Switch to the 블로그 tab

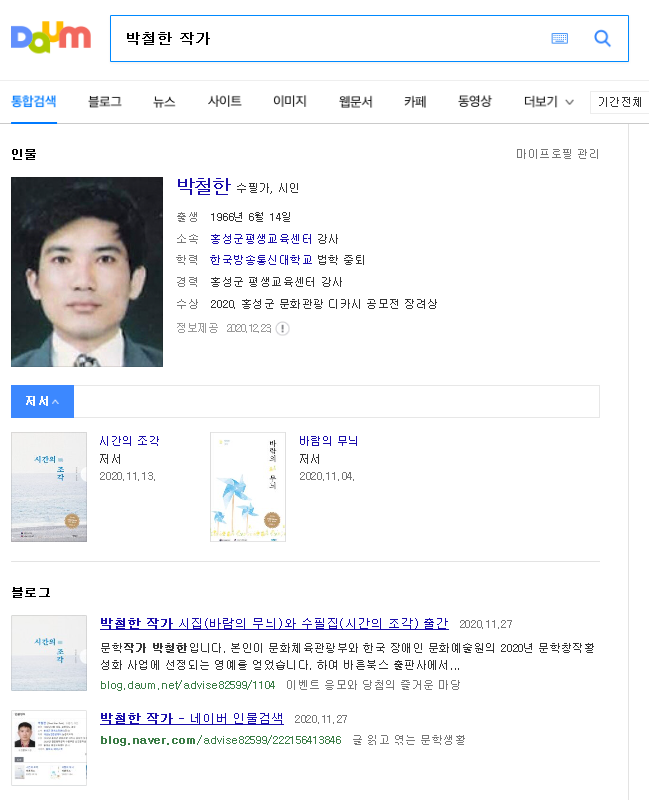tap(104, 102)
